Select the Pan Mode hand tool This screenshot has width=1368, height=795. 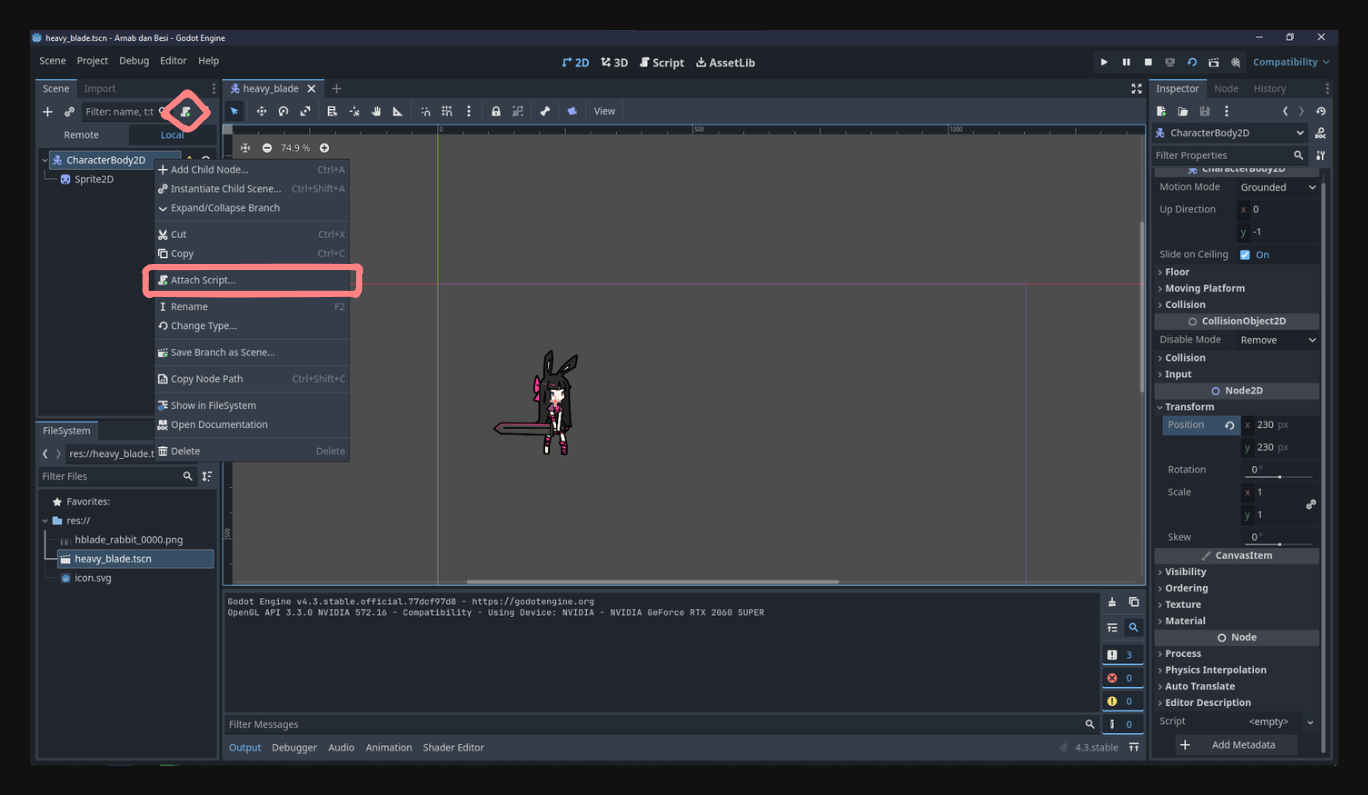tap(377, 111)
